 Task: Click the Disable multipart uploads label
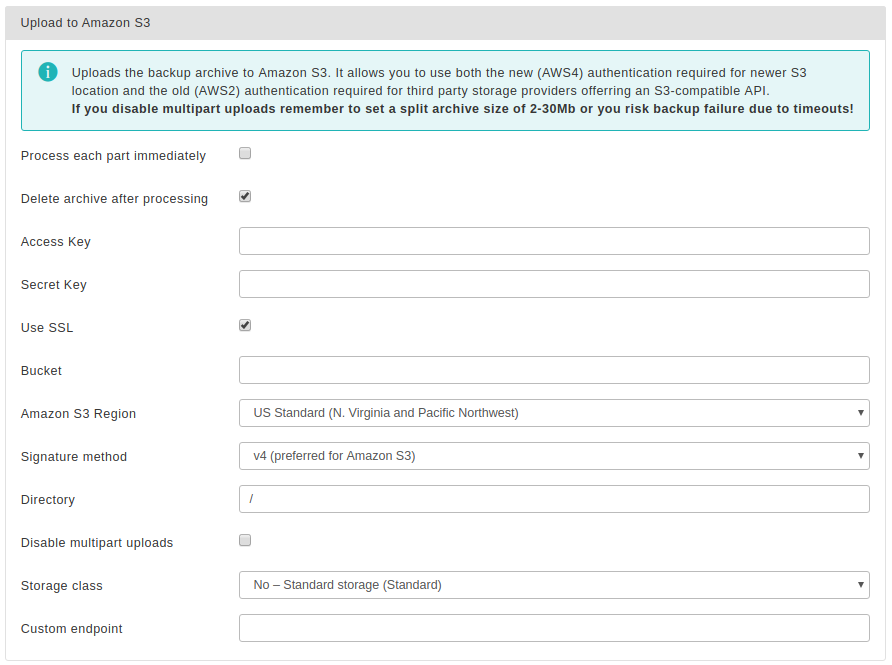[97, 543]
